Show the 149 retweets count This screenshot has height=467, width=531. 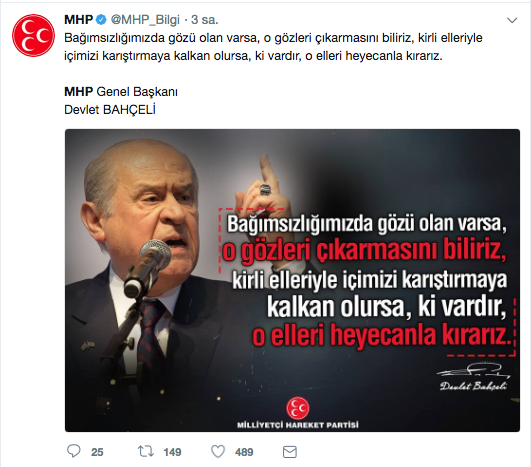172,452
